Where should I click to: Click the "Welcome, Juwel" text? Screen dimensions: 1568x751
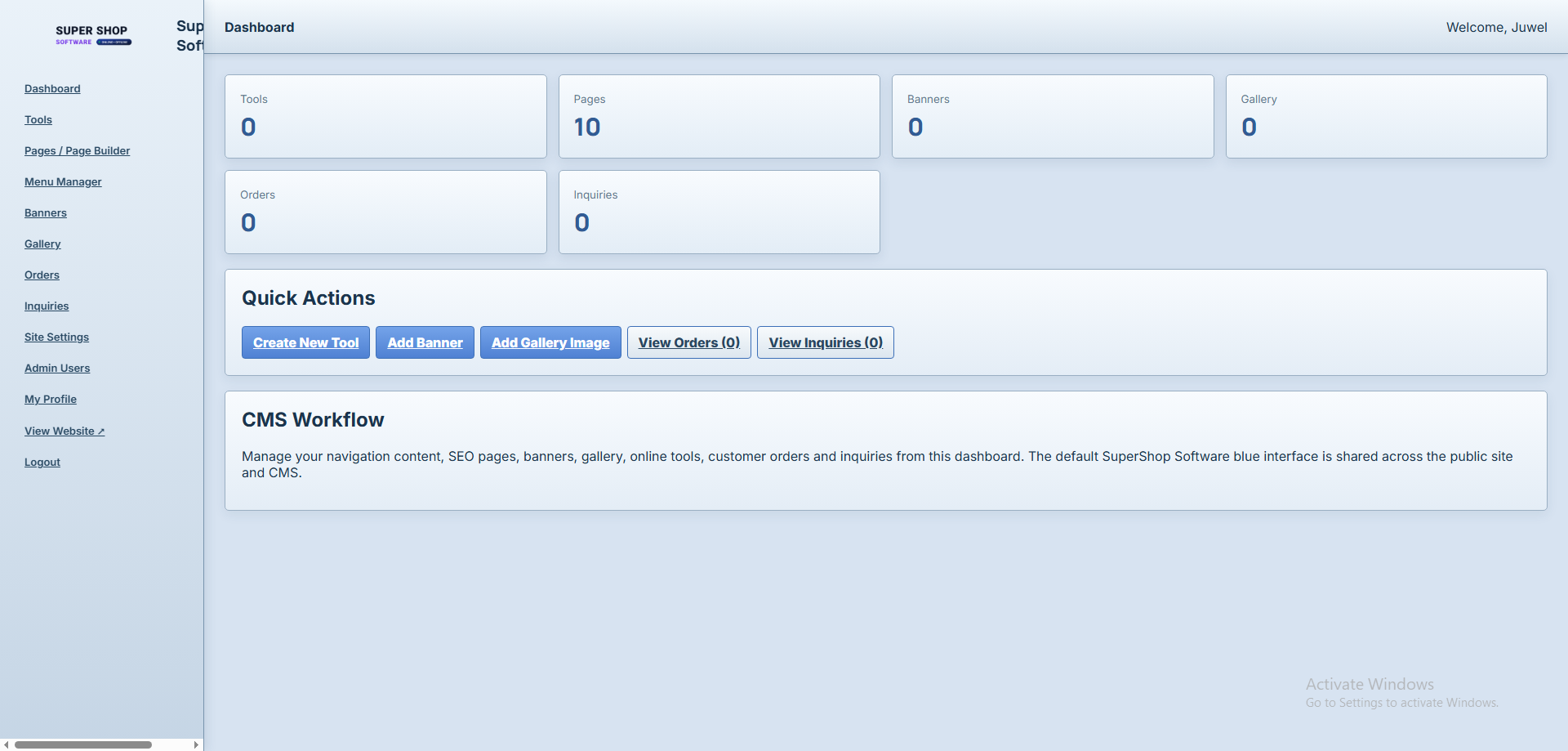(1497, 27)
